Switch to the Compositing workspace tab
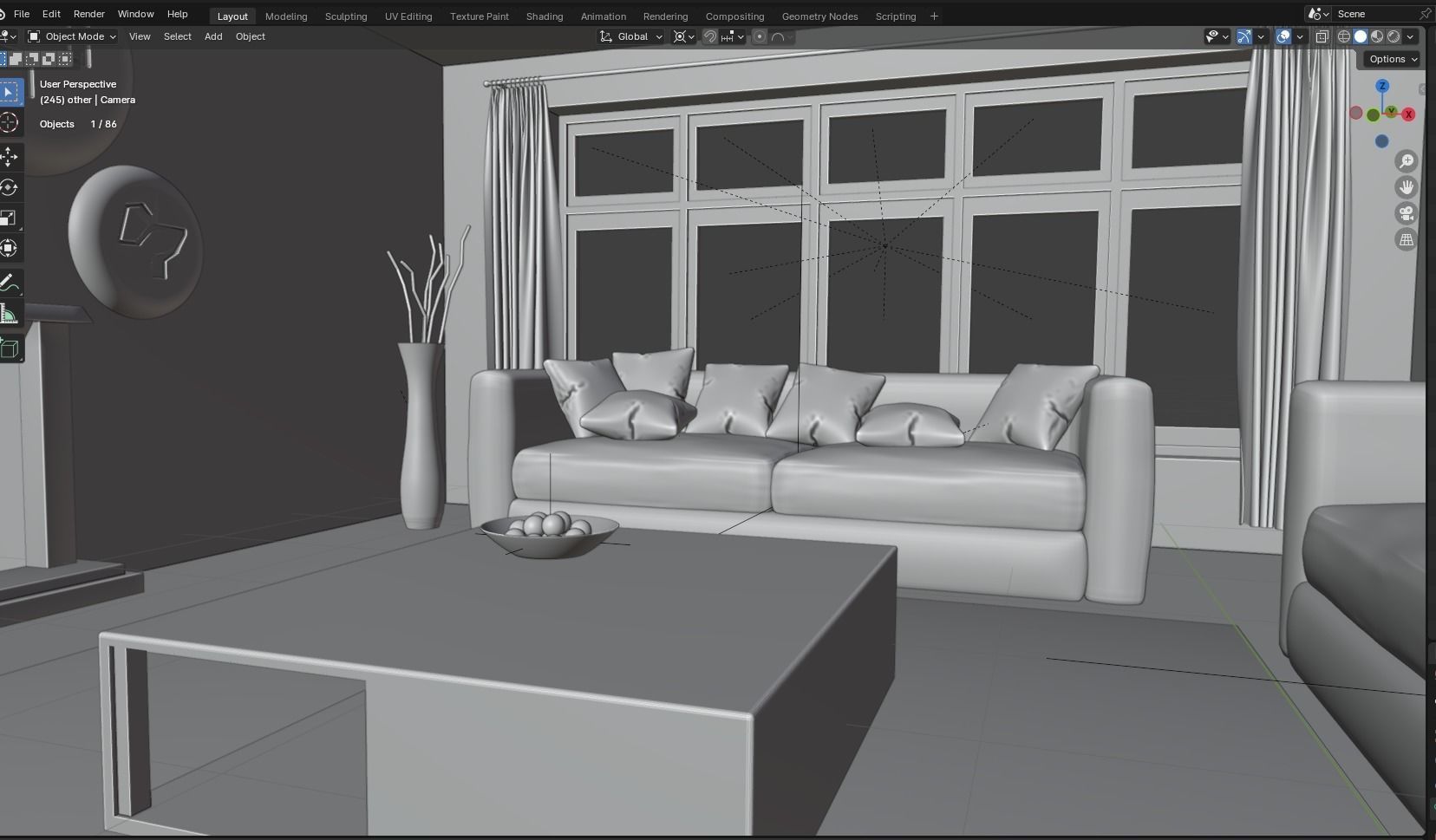 pyautogui.click(x=734, y=16)
